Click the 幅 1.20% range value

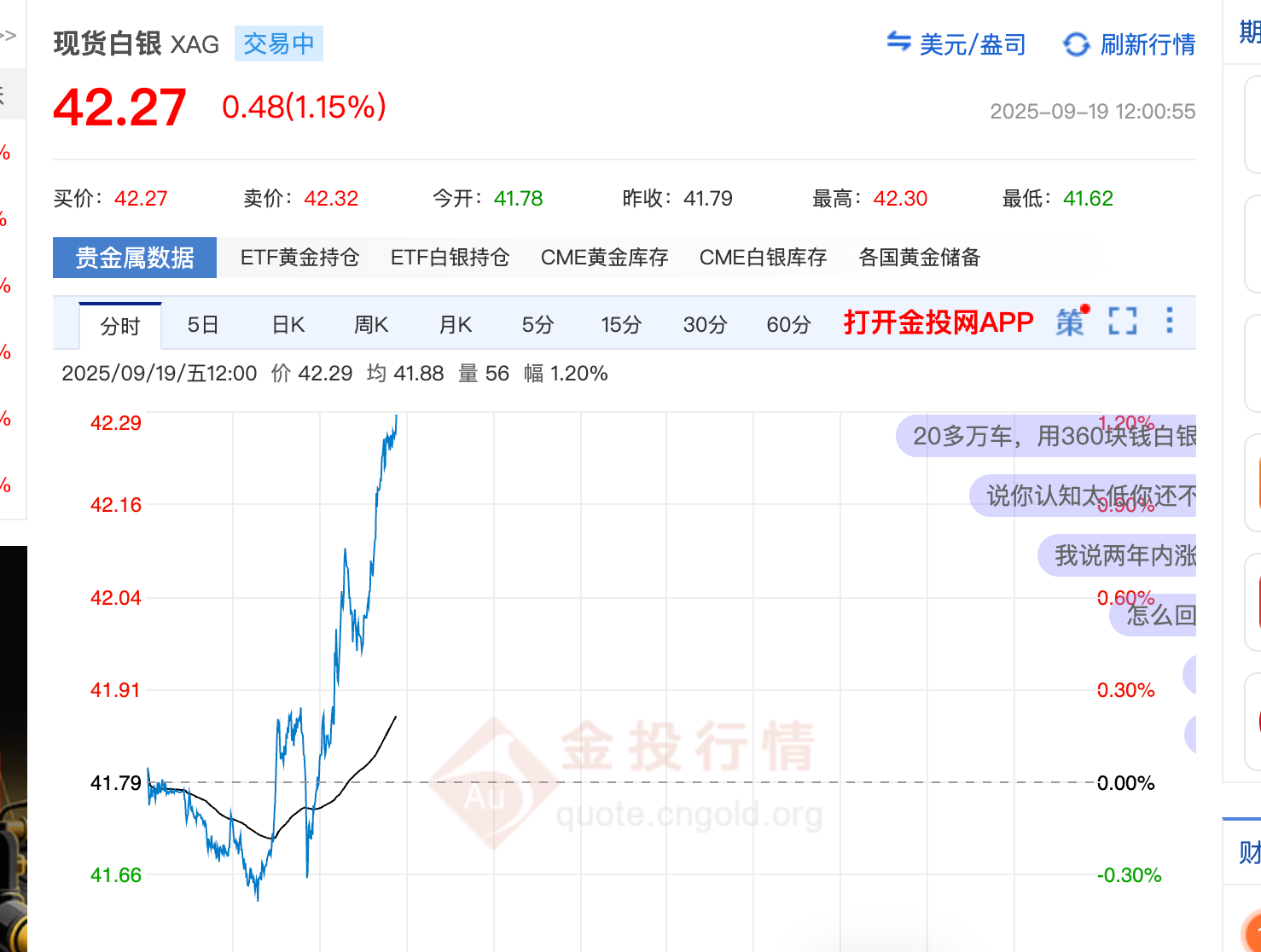coord(566,374)
